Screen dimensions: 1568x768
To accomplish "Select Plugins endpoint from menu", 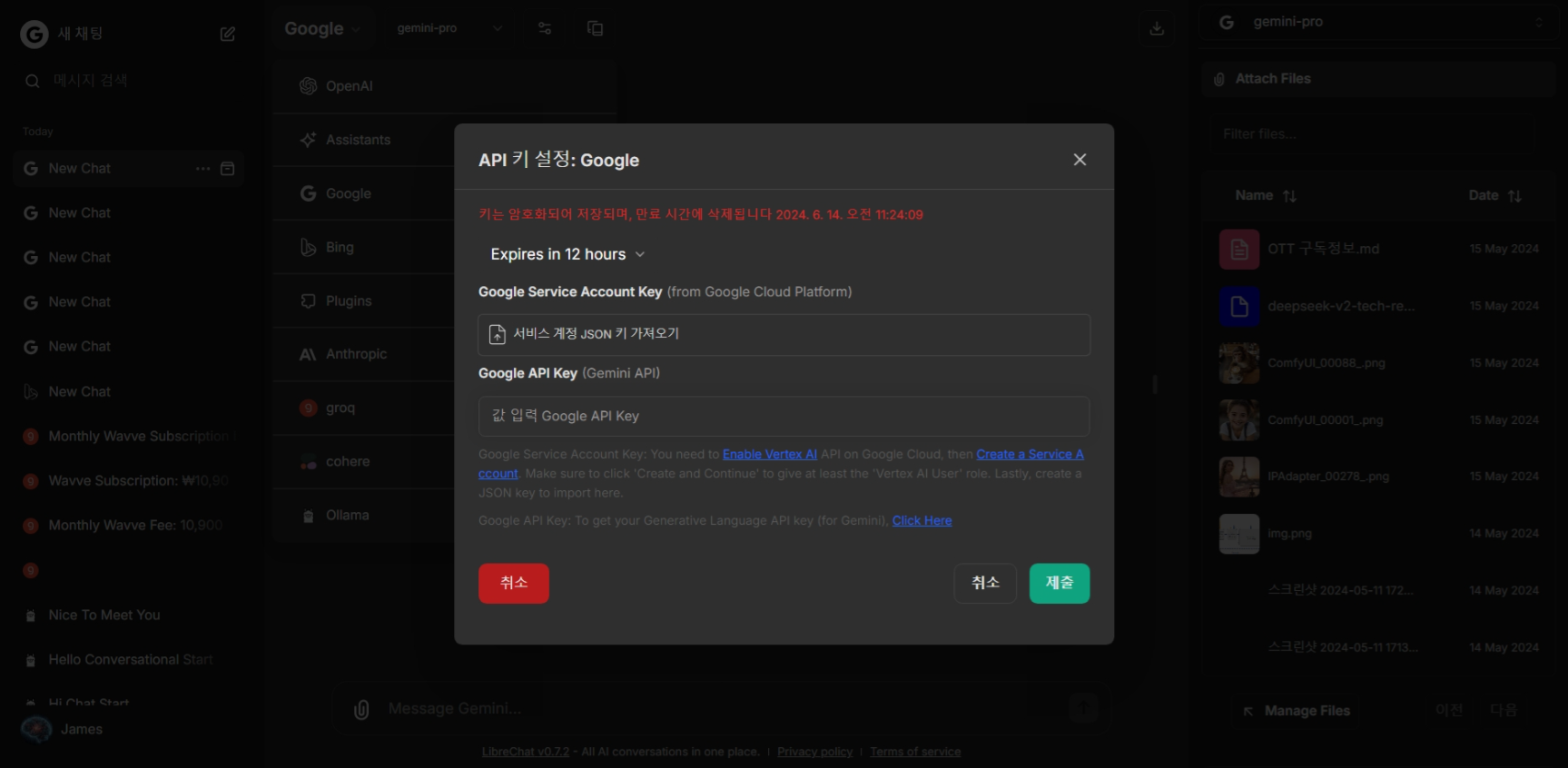I will point(363,300).
